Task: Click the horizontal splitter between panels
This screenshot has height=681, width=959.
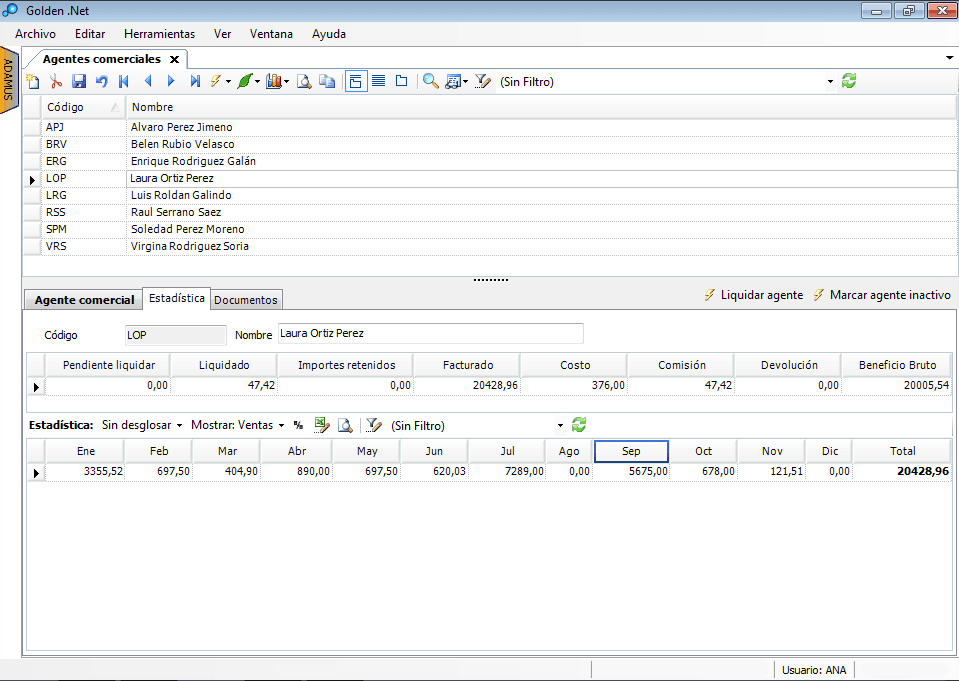Action: click(x=490, y=280)
